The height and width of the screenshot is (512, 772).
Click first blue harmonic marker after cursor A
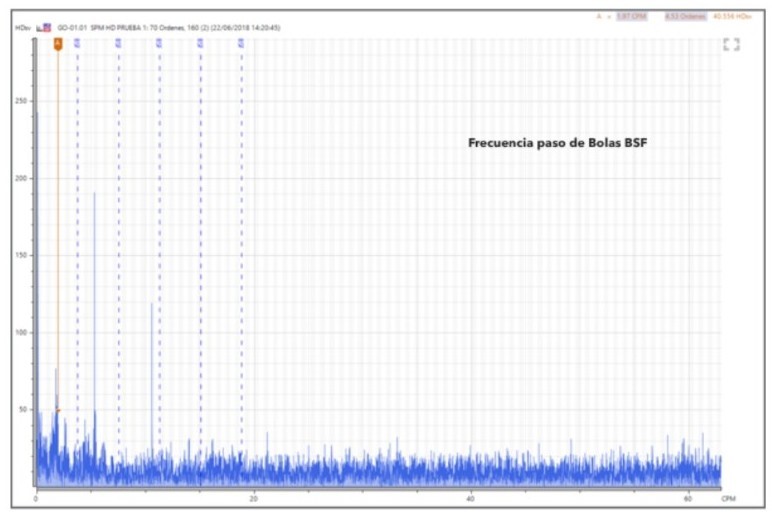[77, 43]
